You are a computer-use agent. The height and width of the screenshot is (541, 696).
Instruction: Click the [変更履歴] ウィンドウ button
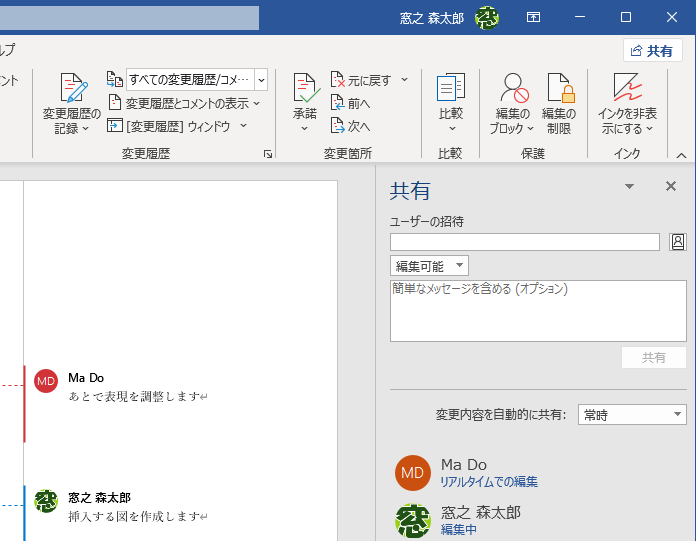pos(169,126)
